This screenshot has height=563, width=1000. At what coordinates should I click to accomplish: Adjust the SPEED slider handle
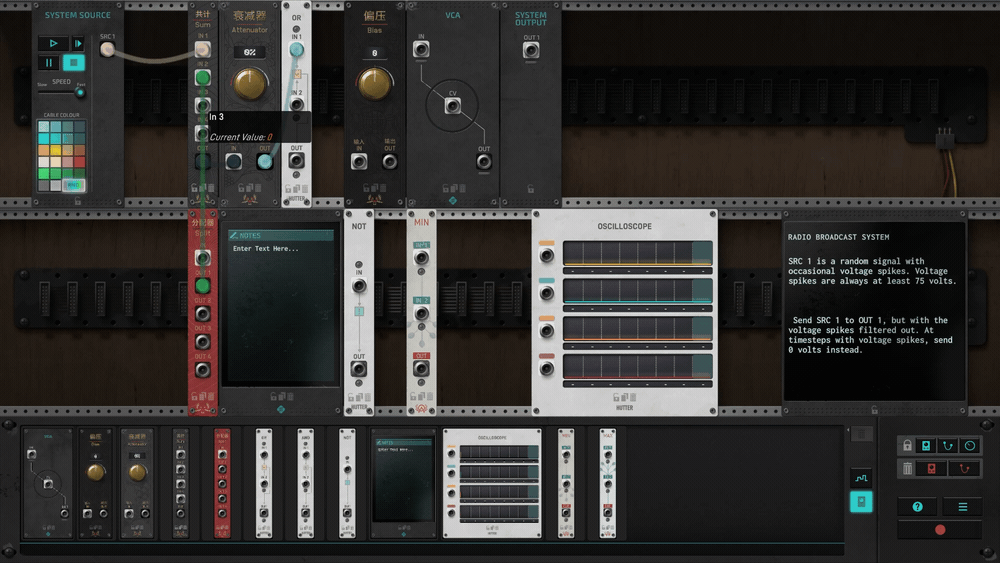point(80,92)
